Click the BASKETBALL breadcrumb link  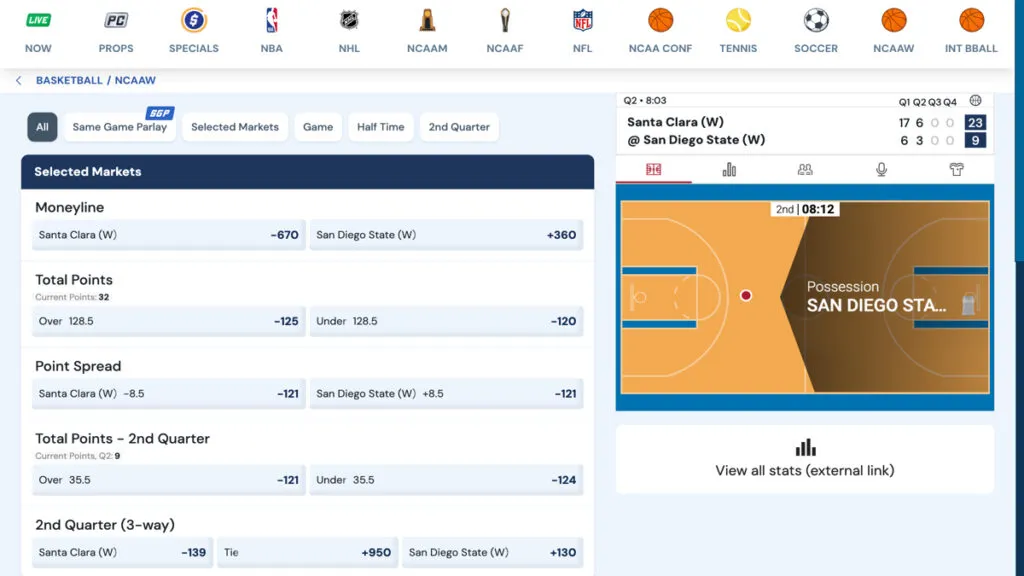point(69,80)
